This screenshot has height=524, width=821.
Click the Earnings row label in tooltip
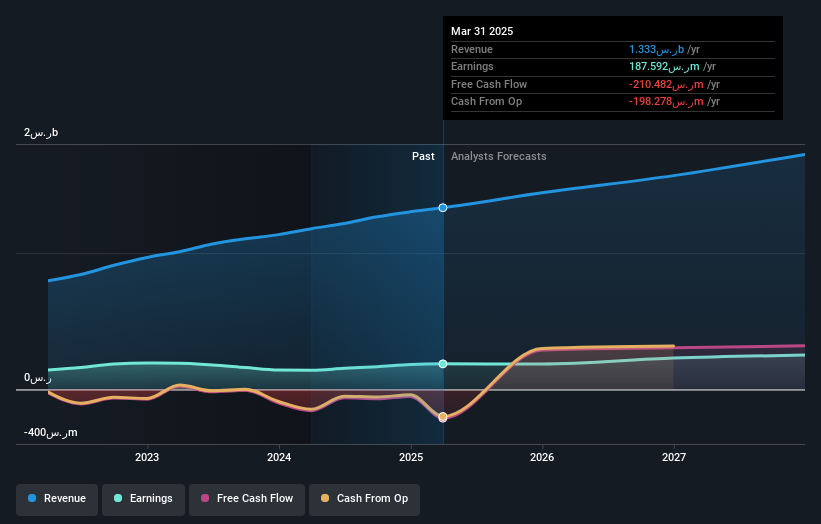click(472, 66)
